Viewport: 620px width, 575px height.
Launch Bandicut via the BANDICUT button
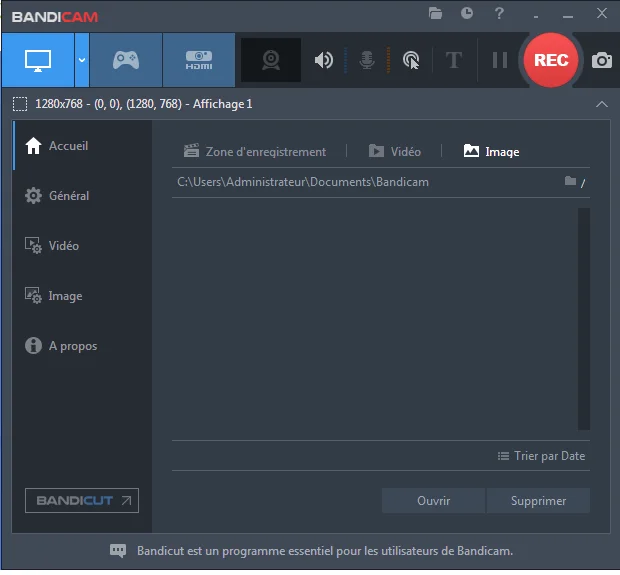coord(82,501)
